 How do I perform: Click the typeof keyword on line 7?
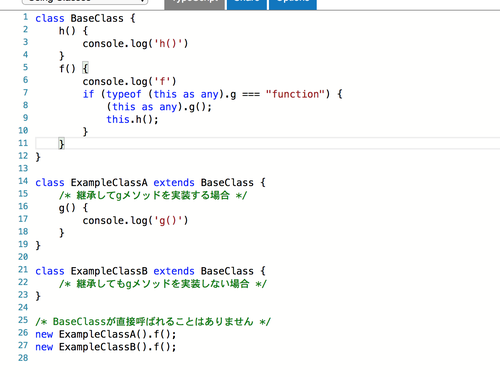click(x=124, y=94)
